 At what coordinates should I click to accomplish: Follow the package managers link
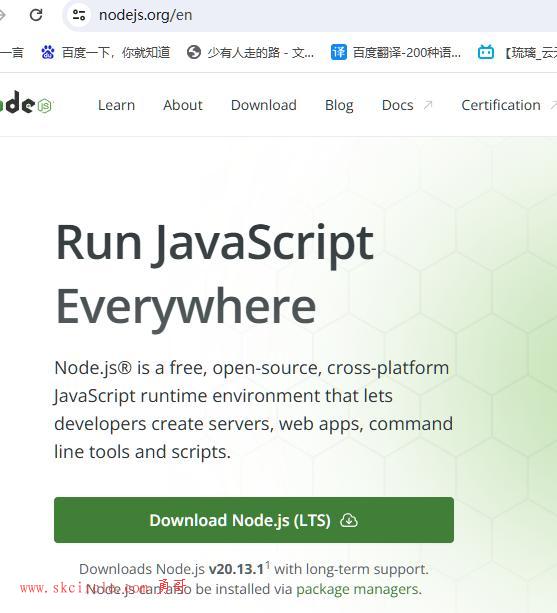coord(359,589)
